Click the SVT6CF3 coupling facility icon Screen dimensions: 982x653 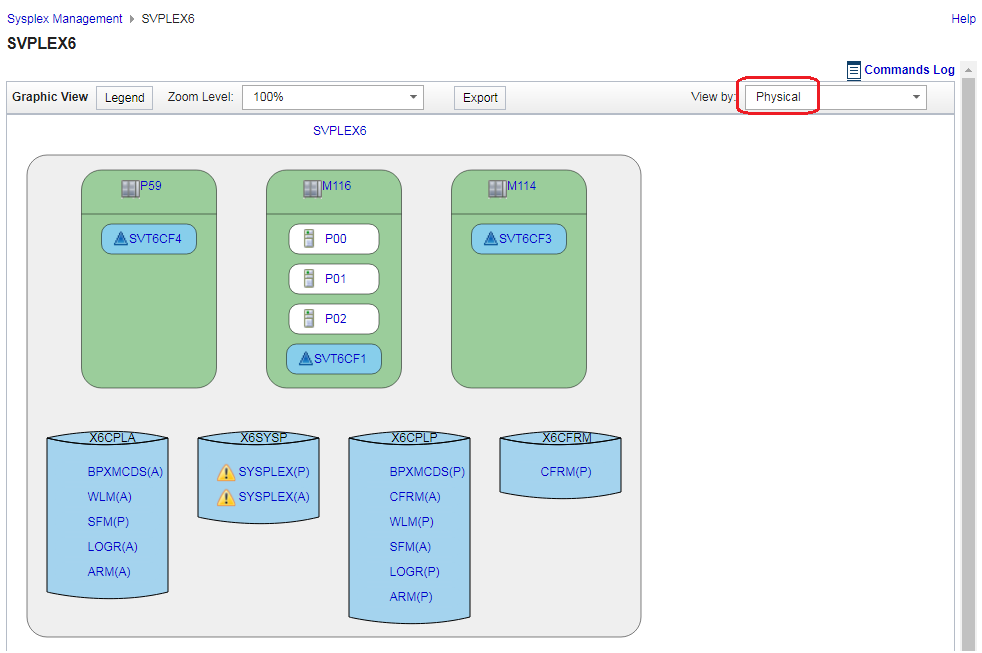tap(491, 239)
